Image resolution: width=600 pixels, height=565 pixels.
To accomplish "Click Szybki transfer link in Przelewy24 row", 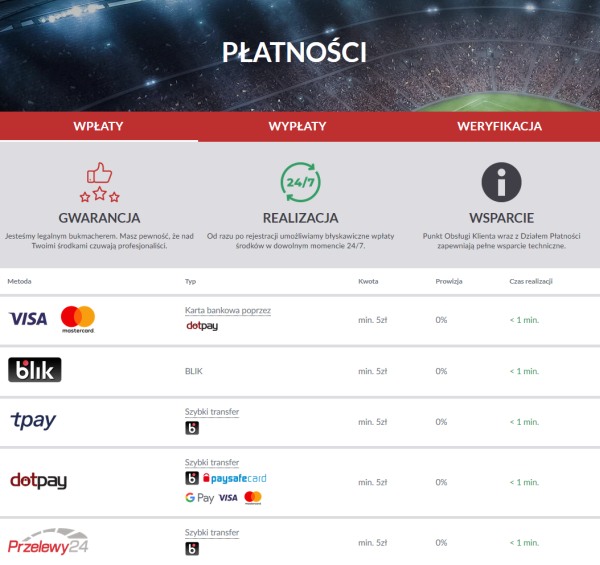I will [x=212, y=532].
